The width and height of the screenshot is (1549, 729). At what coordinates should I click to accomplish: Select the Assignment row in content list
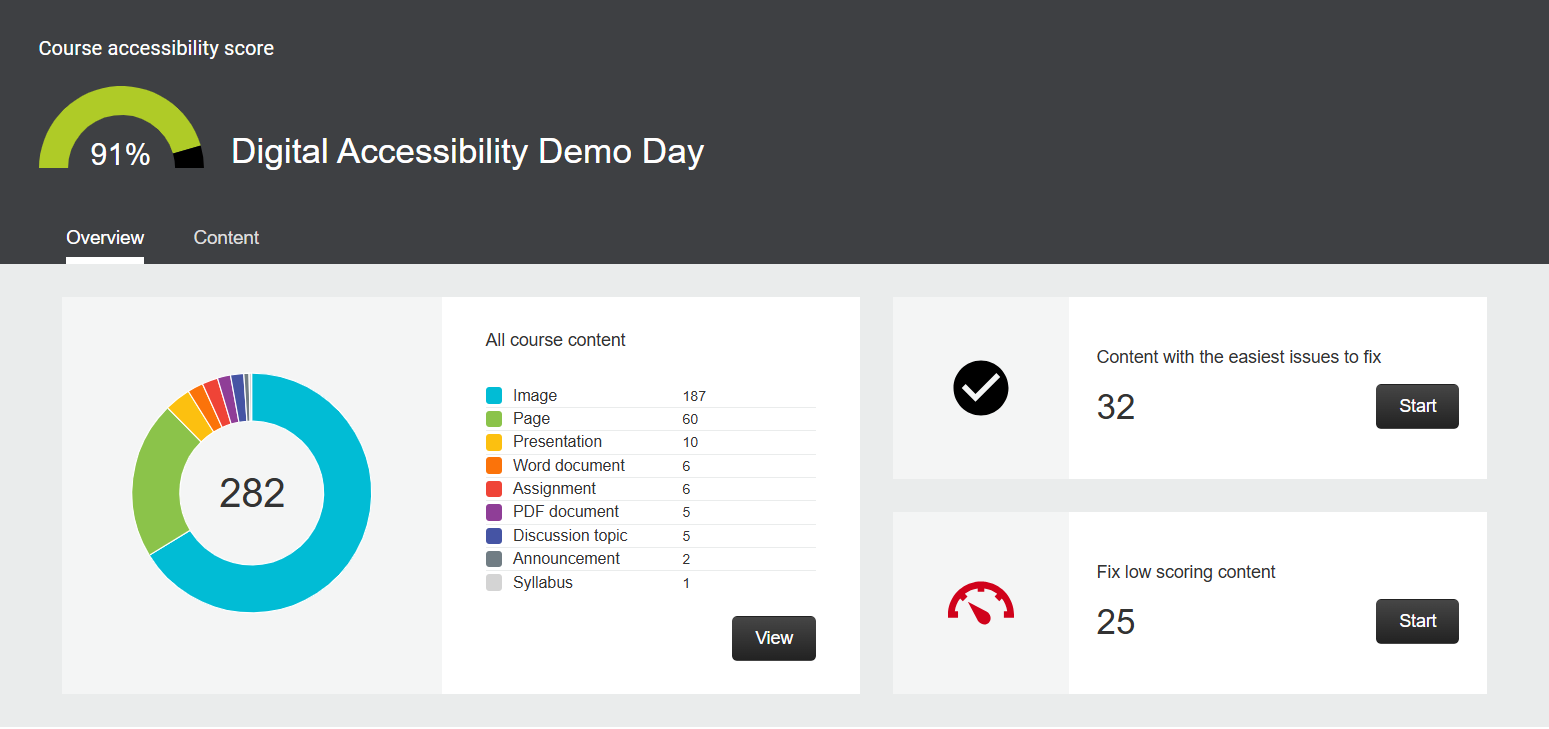554,489
